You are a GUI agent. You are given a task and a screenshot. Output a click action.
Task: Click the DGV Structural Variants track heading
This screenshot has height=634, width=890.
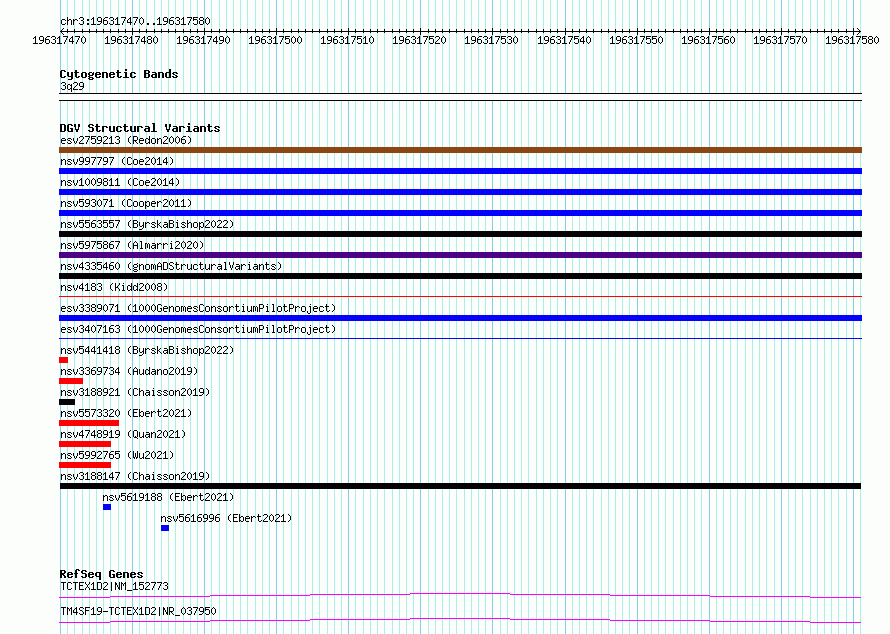click(x=140, y=128)
